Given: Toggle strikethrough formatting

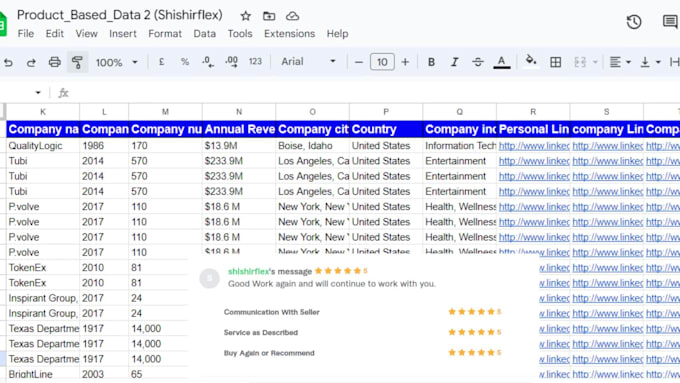Looking at the screenshot, I should (477, 62).
